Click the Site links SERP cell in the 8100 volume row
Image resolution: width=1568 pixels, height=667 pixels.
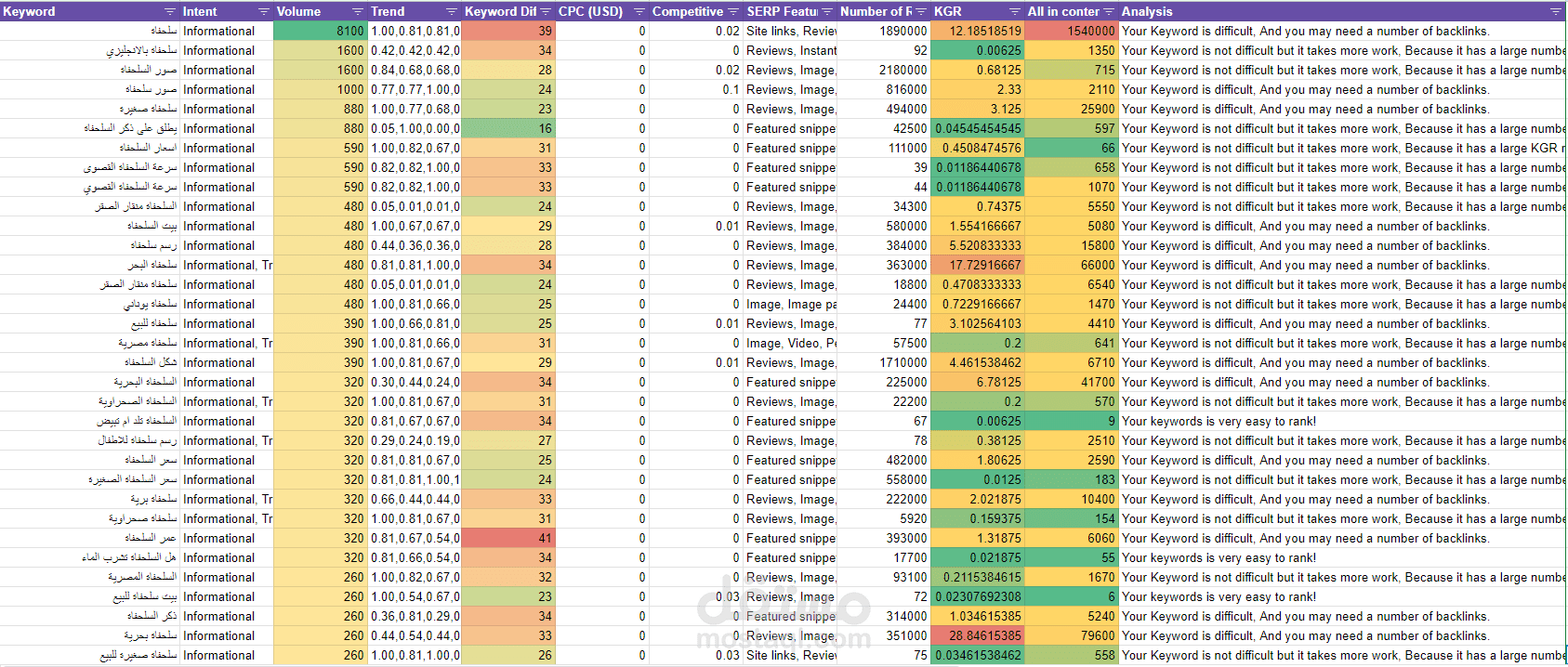[x=790, y=31]
